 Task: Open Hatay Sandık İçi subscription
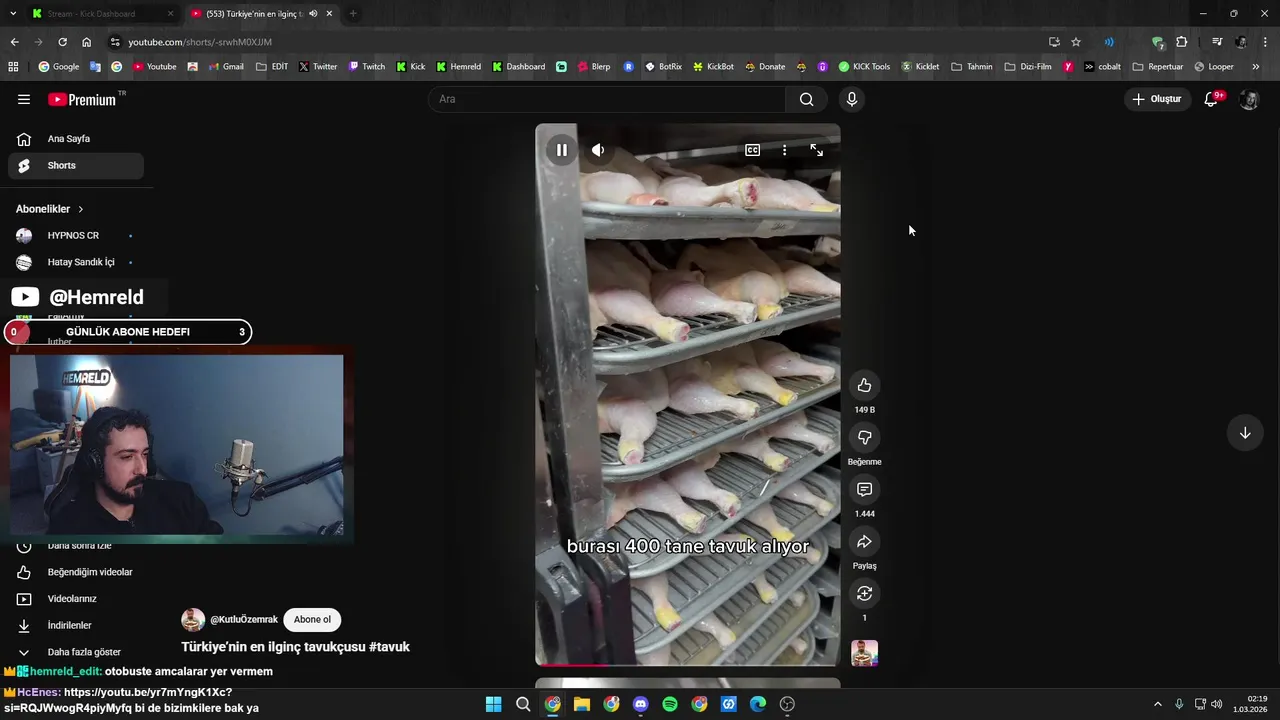click(x=76, y=262)
